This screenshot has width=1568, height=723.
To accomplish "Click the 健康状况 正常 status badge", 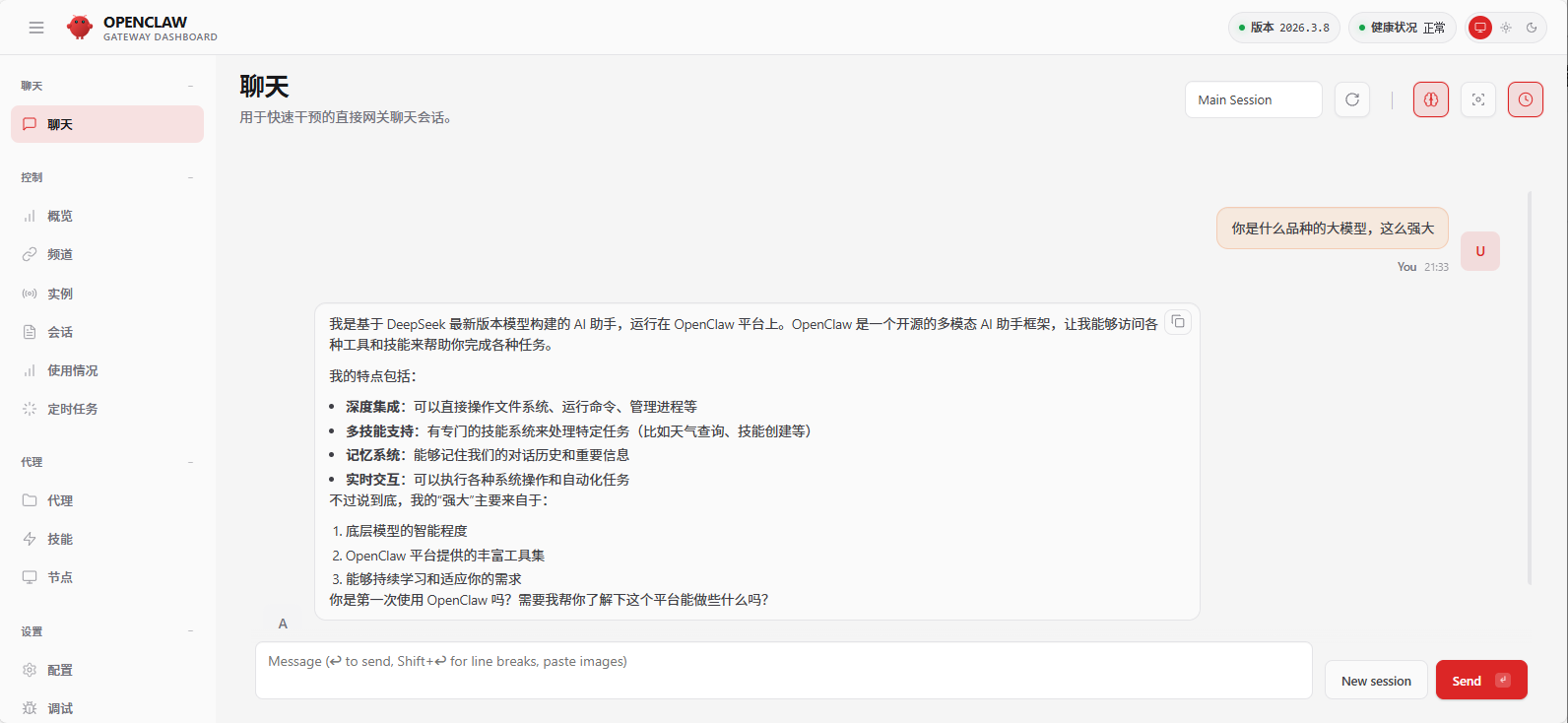I will (x=1402, y=28).
